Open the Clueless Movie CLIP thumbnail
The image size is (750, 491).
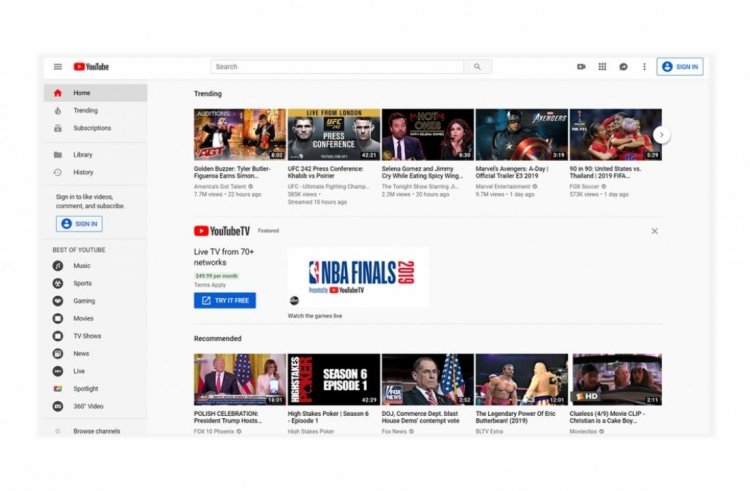click(x=616, y=379)
